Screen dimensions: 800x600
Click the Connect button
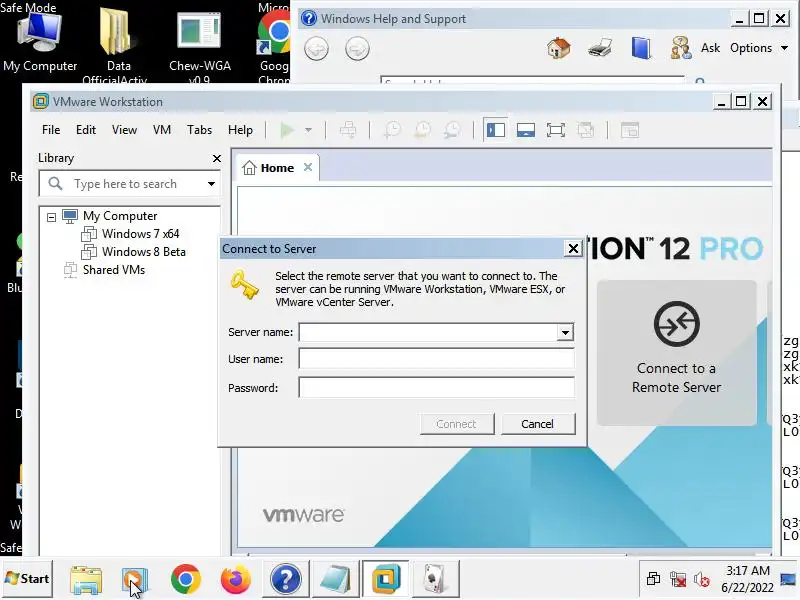tap(457, 424)
